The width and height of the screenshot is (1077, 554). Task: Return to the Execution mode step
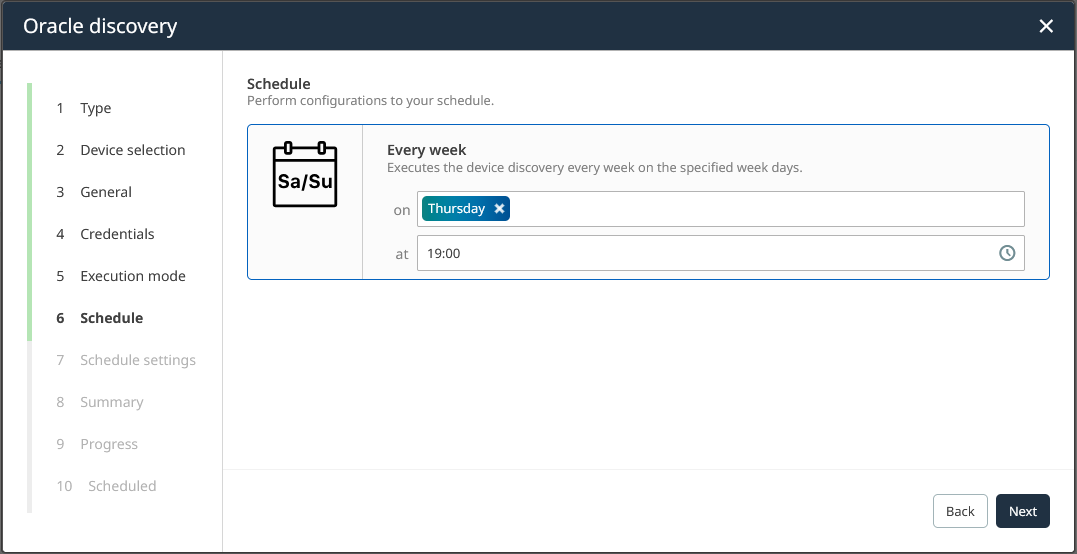pyautogui.click(x=133, y=276)
